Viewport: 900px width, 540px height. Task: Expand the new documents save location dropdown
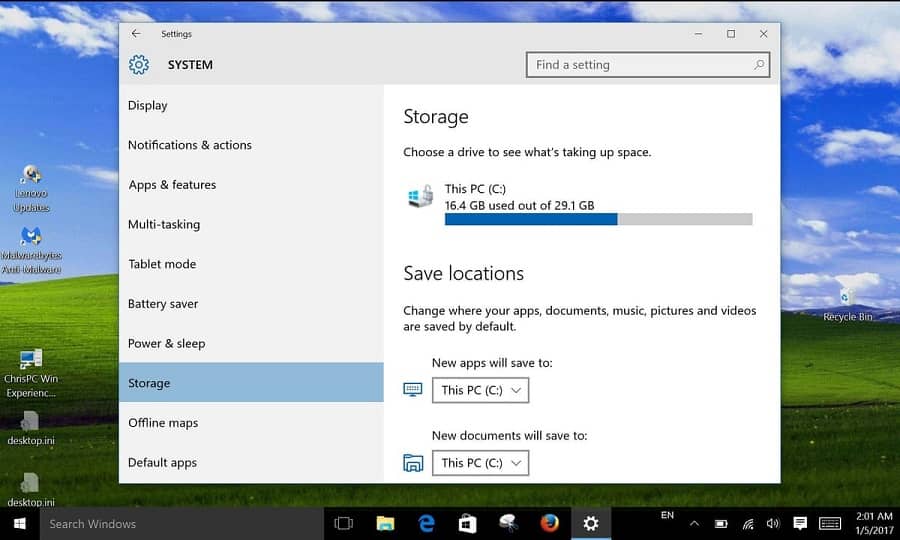pyautogui.click(x=480, y=462)
